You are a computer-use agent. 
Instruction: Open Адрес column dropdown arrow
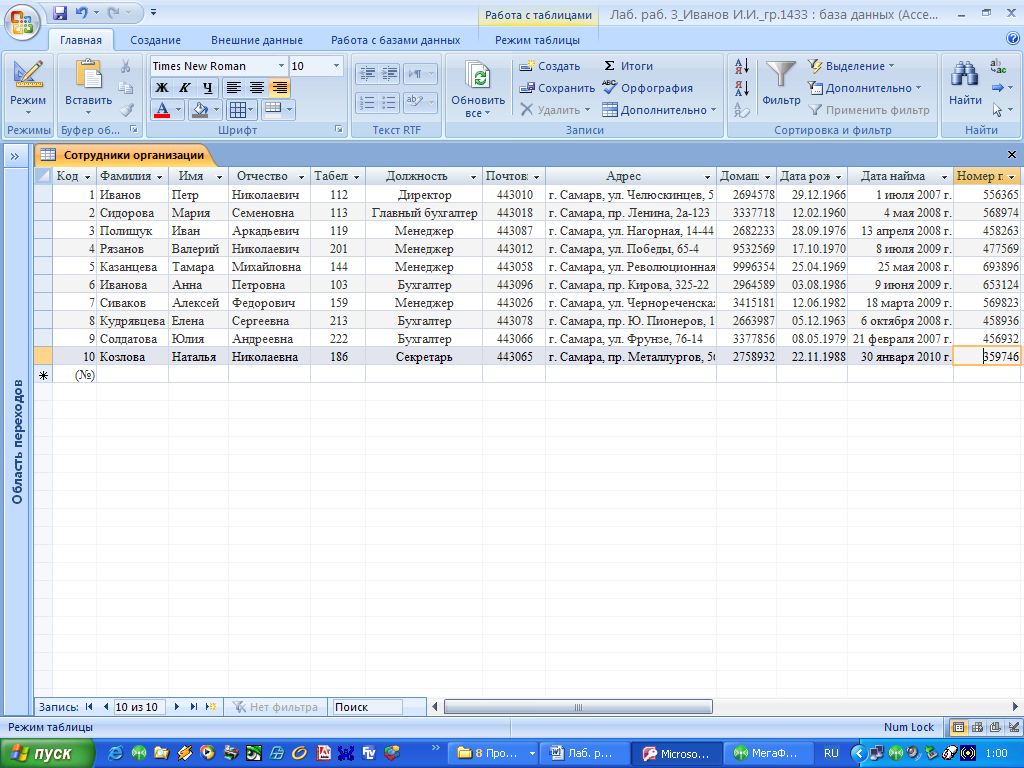point(707,177)
